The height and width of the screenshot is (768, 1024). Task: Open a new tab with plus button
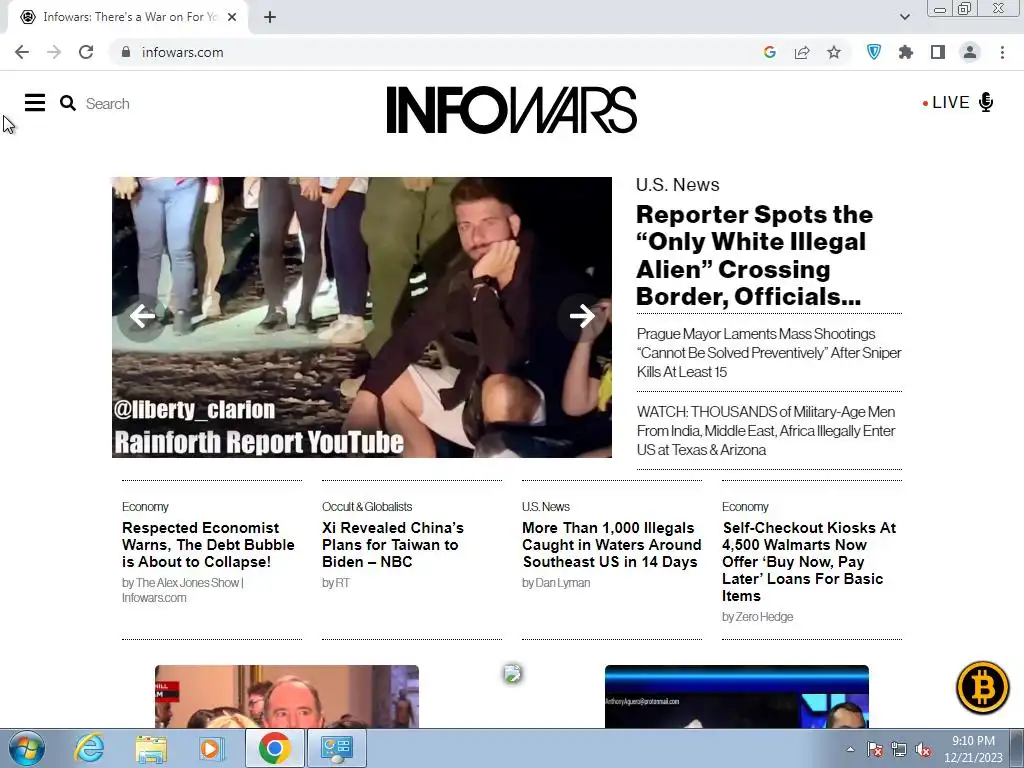coord(270,17)
